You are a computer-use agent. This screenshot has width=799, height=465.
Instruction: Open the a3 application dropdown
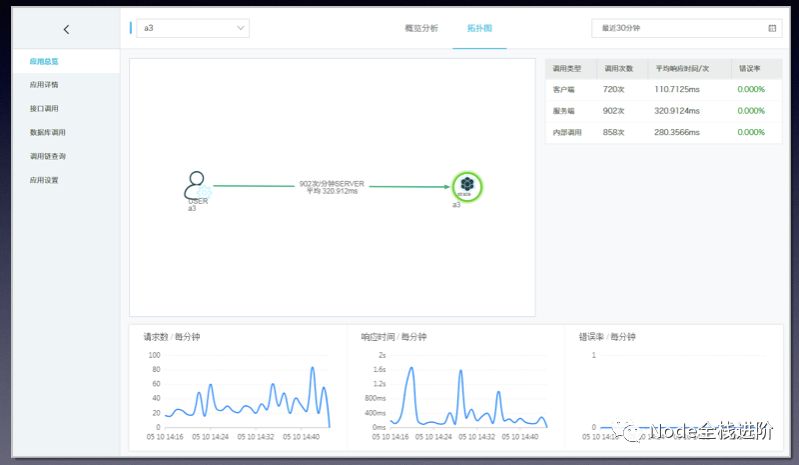coord(193,28)
